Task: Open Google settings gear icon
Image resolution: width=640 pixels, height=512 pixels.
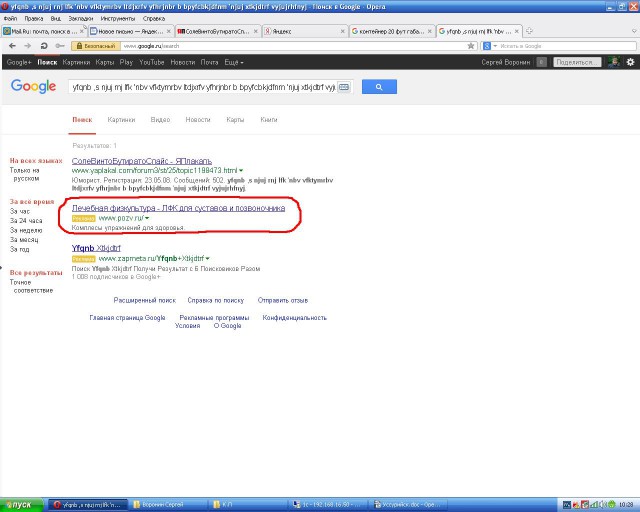Action: pos(630,62)
